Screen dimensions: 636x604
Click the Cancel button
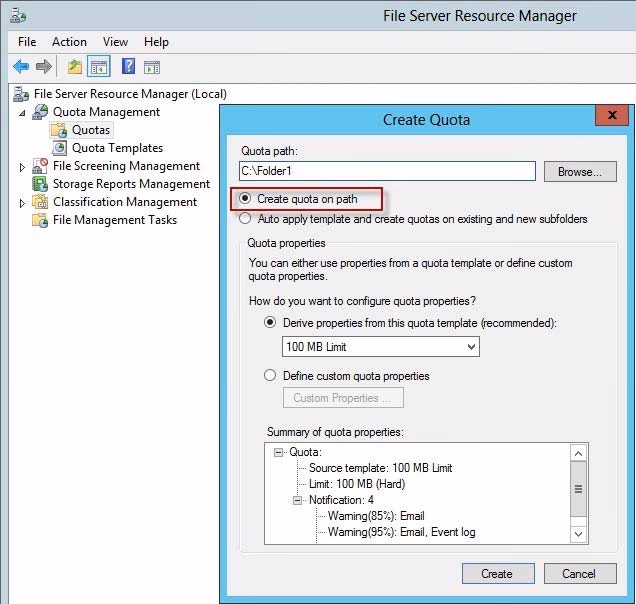click(580, 574)
